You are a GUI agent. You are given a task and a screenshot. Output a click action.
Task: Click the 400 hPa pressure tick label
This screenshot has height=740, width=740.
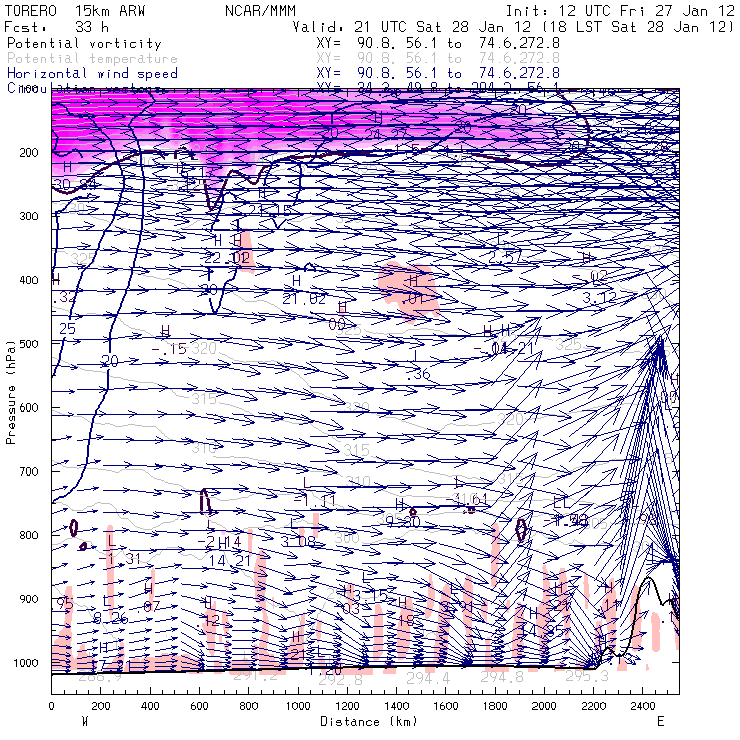[29, 280]
